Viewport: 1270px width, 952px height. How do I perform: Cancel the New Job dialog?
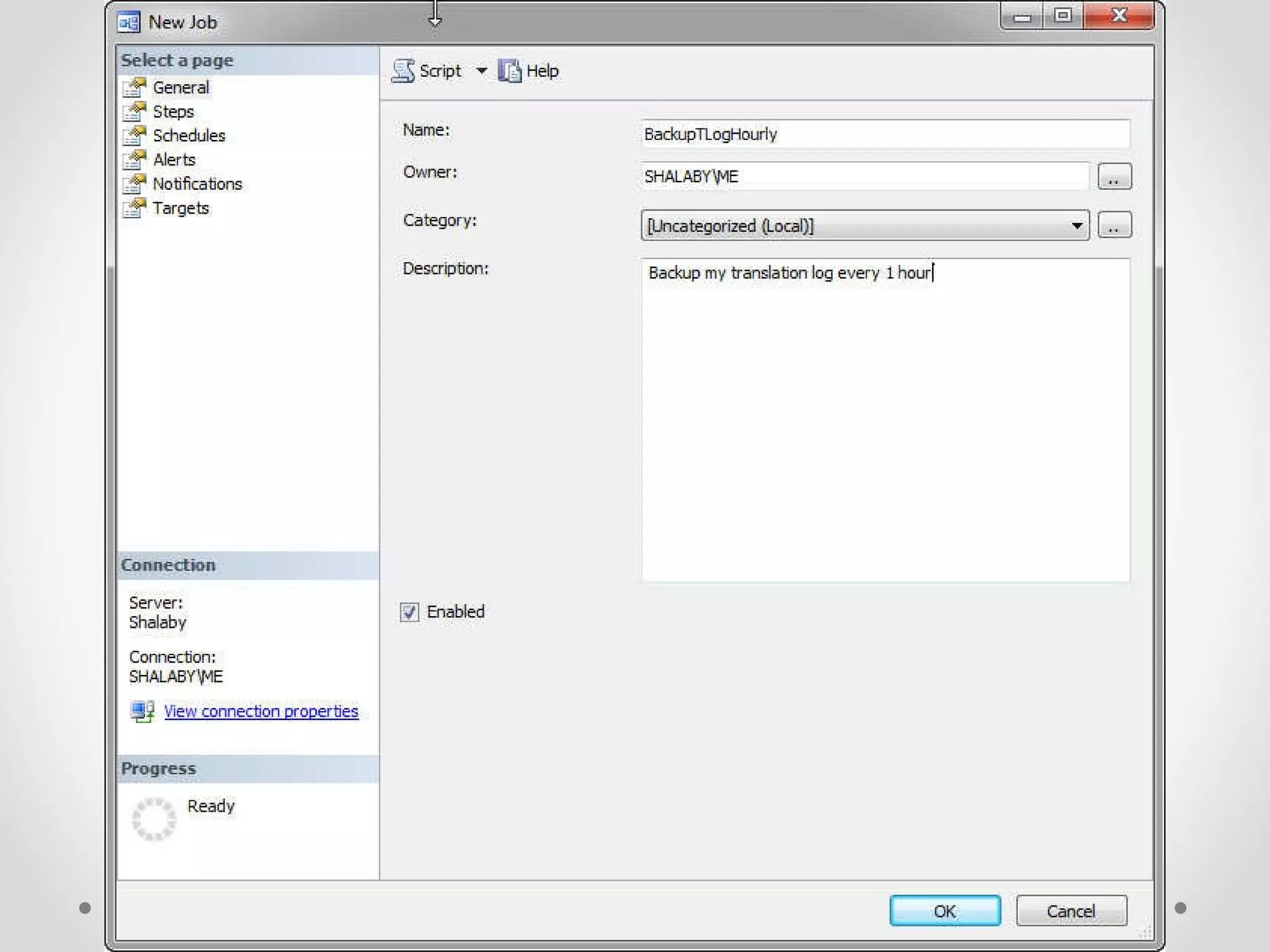pos(1071,910)
